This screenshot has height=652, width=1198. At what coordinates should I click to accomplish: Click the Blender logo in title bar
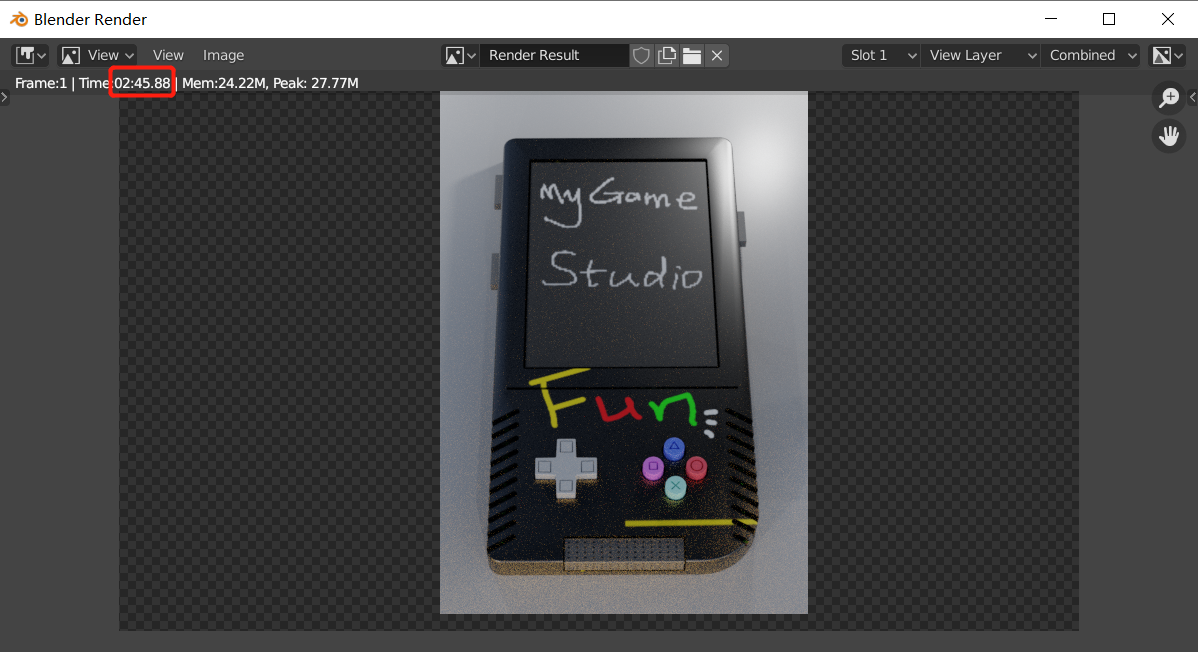(x=19, y=19)
